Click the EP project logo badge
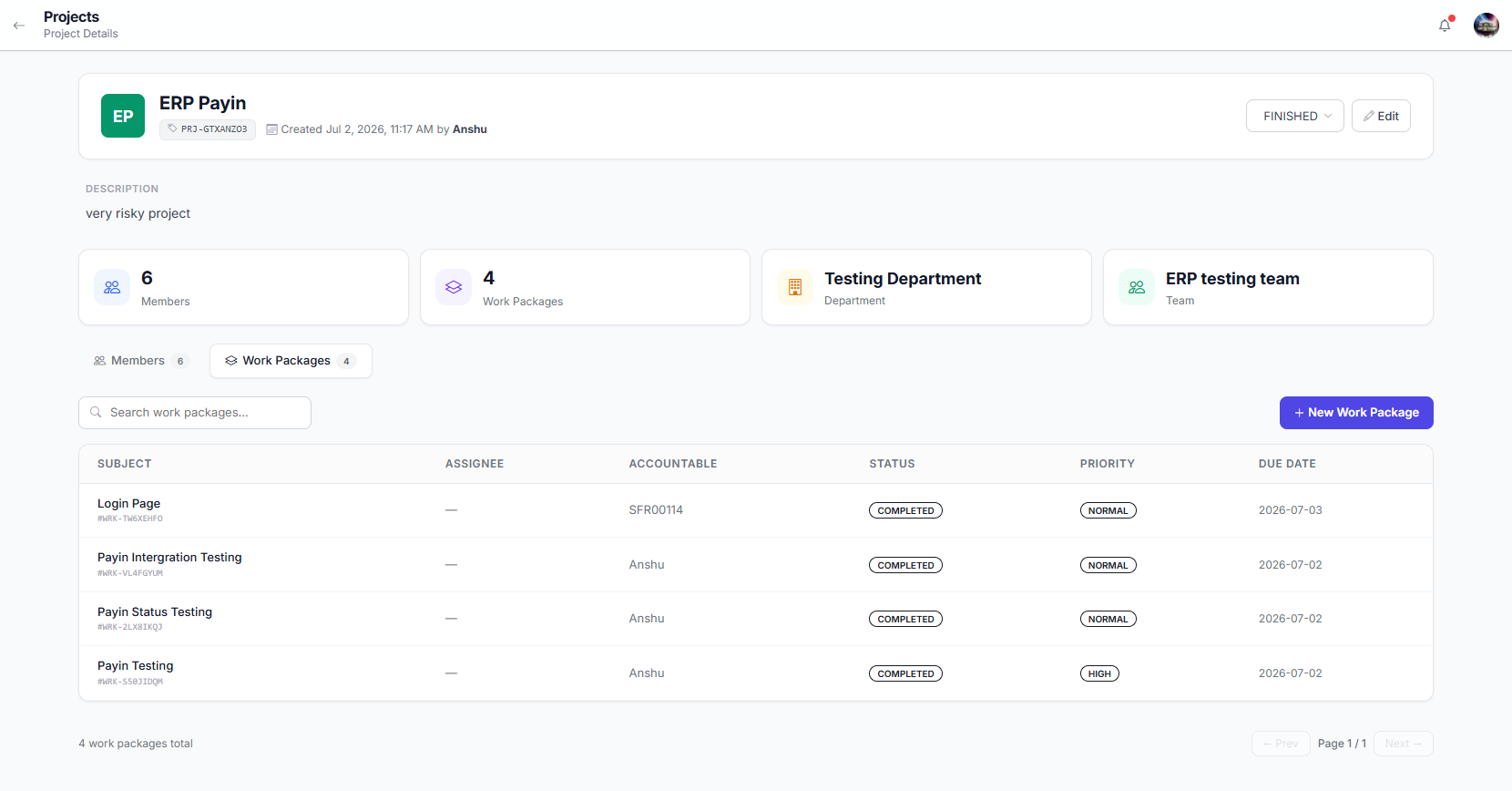1512x791 pixels. click(x=123, y=116)
